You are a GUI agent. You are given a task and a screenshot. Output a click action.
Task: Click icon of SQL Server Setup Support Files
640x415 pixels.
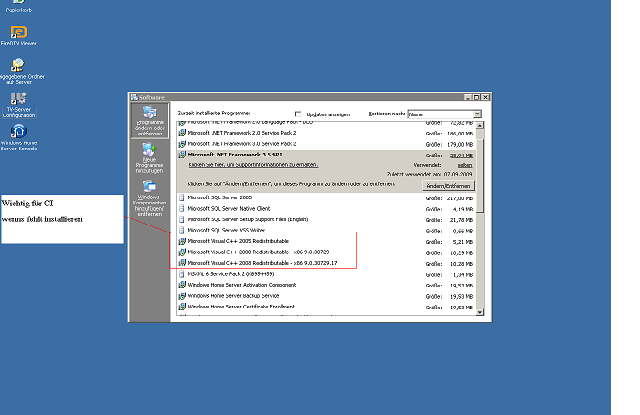pos(182,220)
